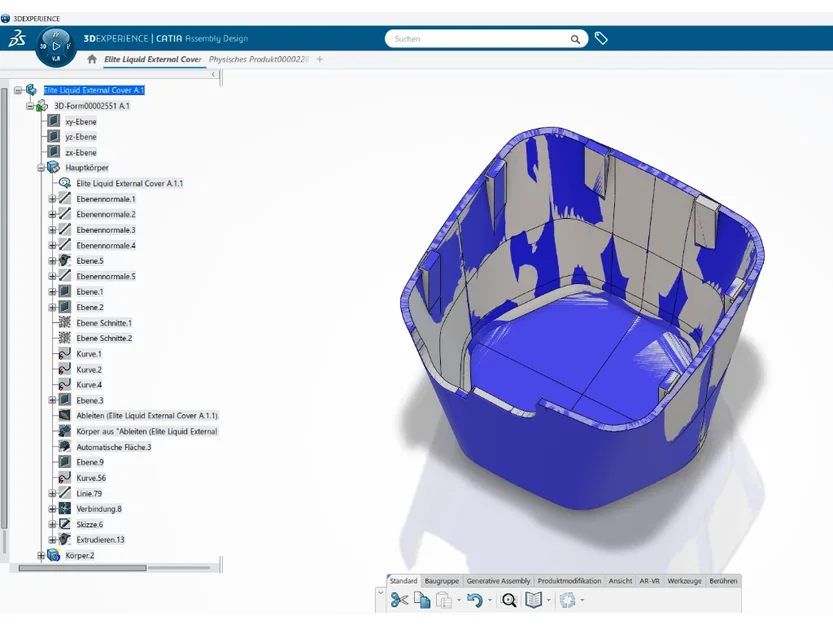Switch to the Generative Assembly tab

click(x=498, y=581)
